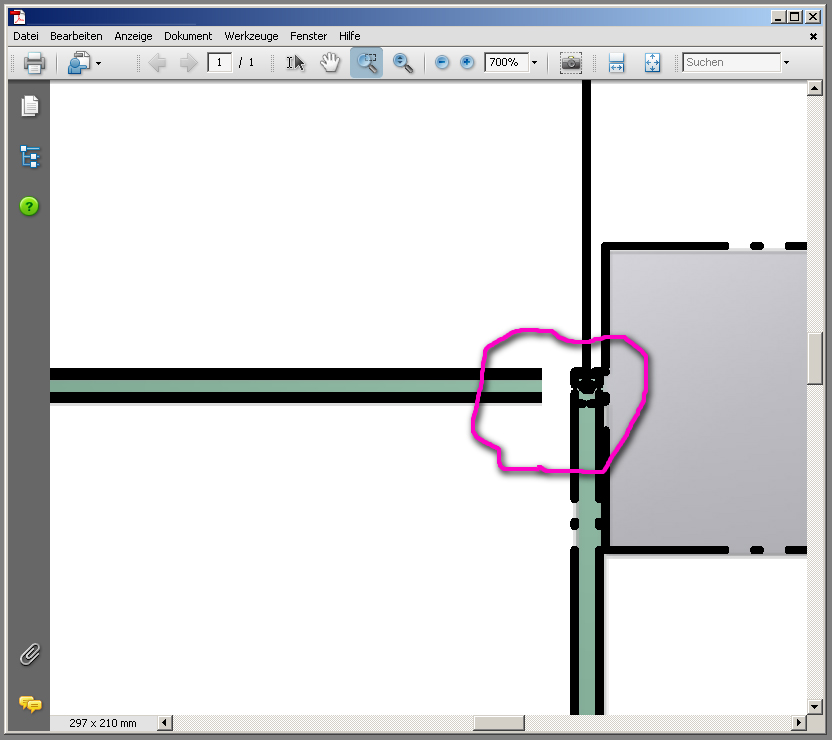Open the Comments panel icon
The width and height of the screenshot is (832, 740).
[x=30, y=704]
